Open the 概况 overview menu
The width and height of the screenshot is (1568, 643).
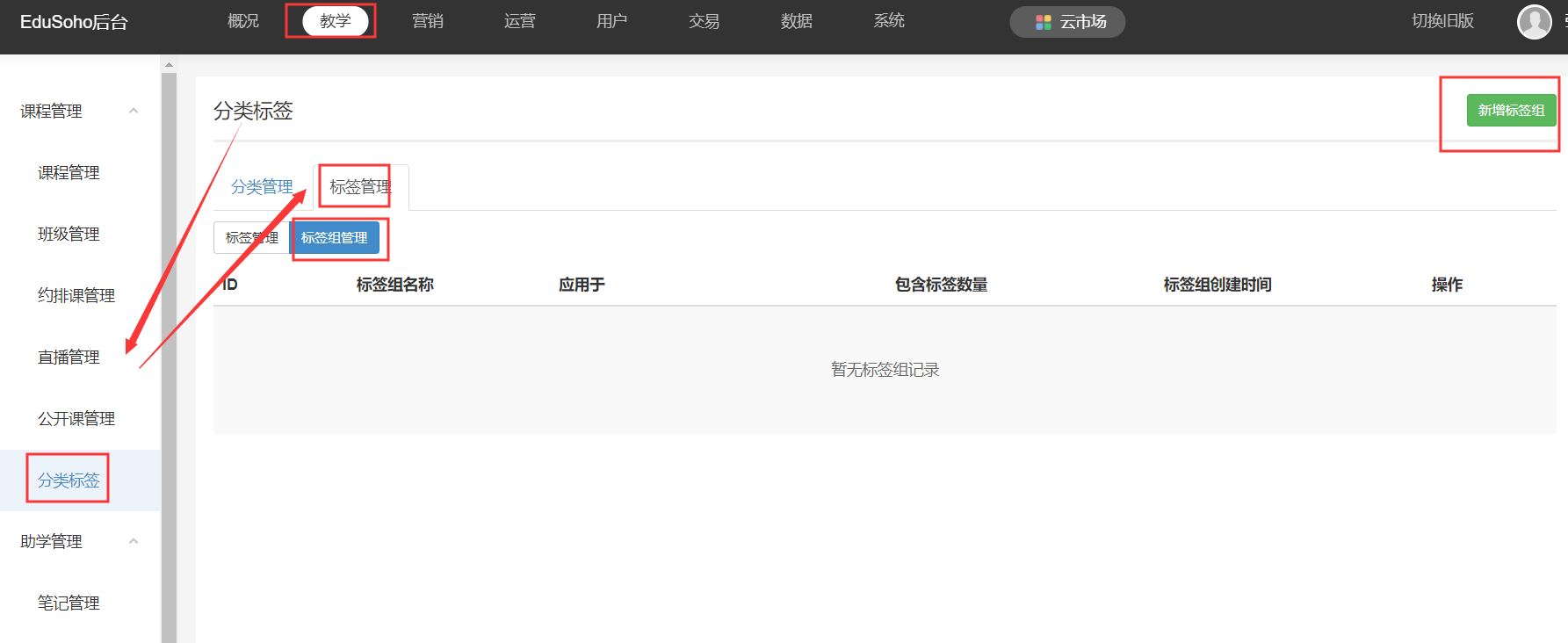click(x=243, y=21)
